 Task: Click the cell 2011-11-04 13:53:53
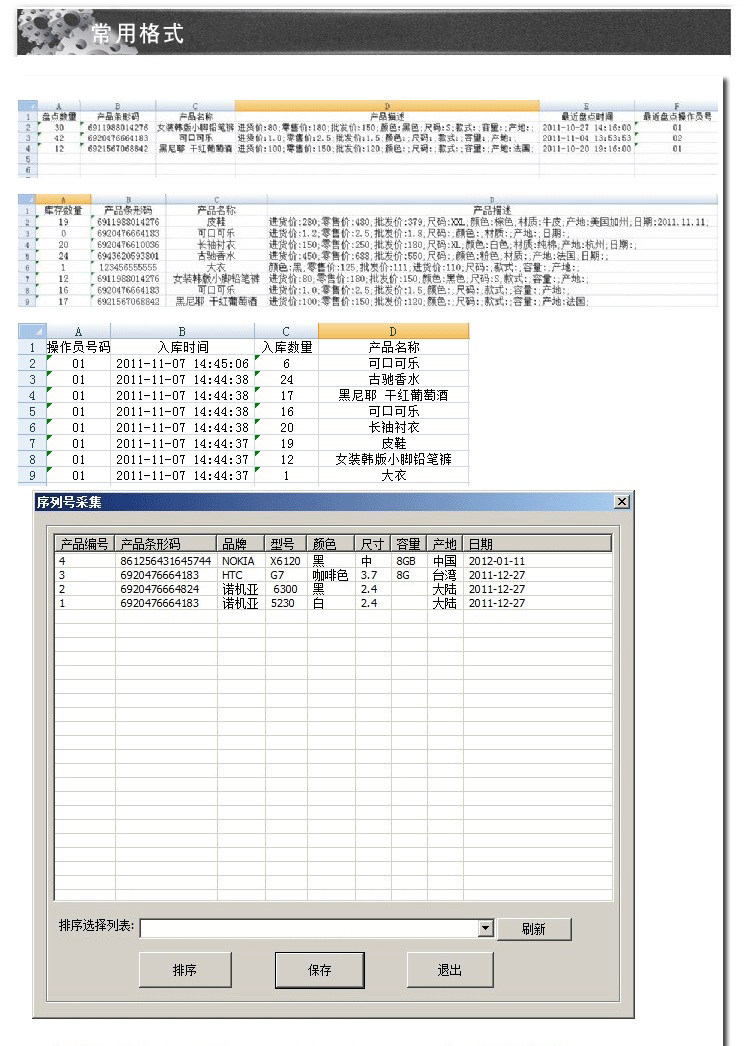(x=587, y=138)
